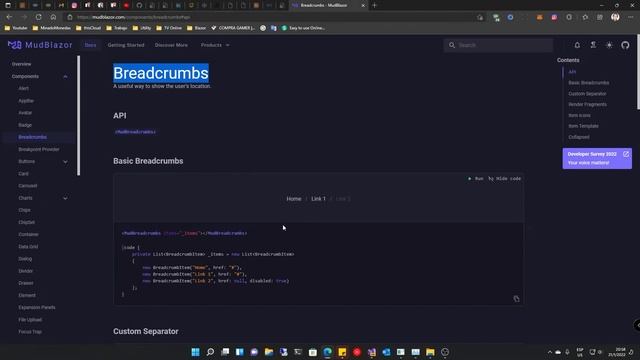Toggle right-to-left layout icon
Image resolution: width=640 pixels, height=360 pixels.
pos(593,45)
